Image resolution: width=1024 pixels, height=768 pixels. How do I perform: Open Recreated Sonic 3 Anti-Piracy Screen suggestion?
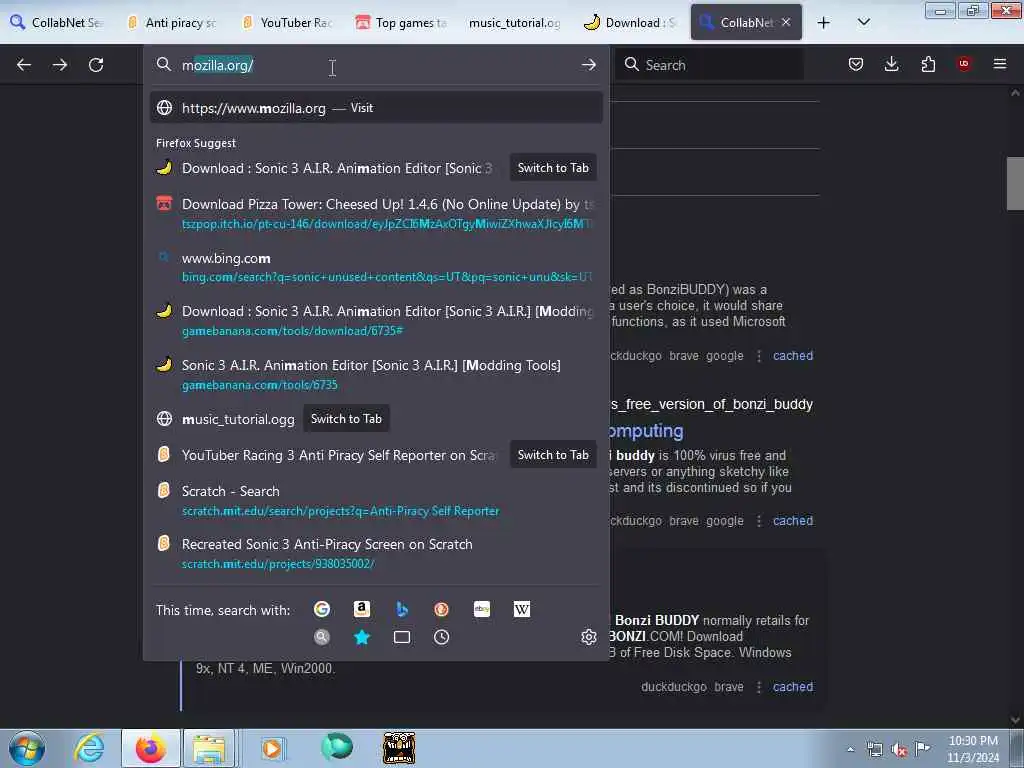[376, 553]
